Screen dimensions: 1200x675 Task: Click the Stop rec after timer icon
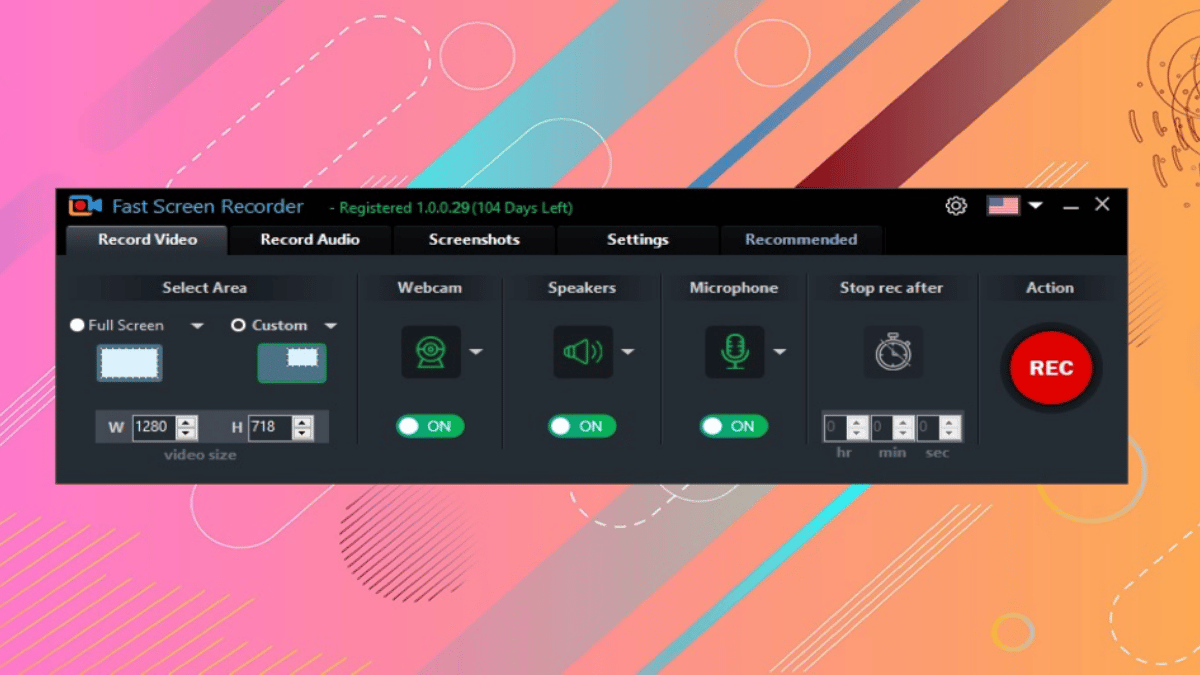[891, 352]
